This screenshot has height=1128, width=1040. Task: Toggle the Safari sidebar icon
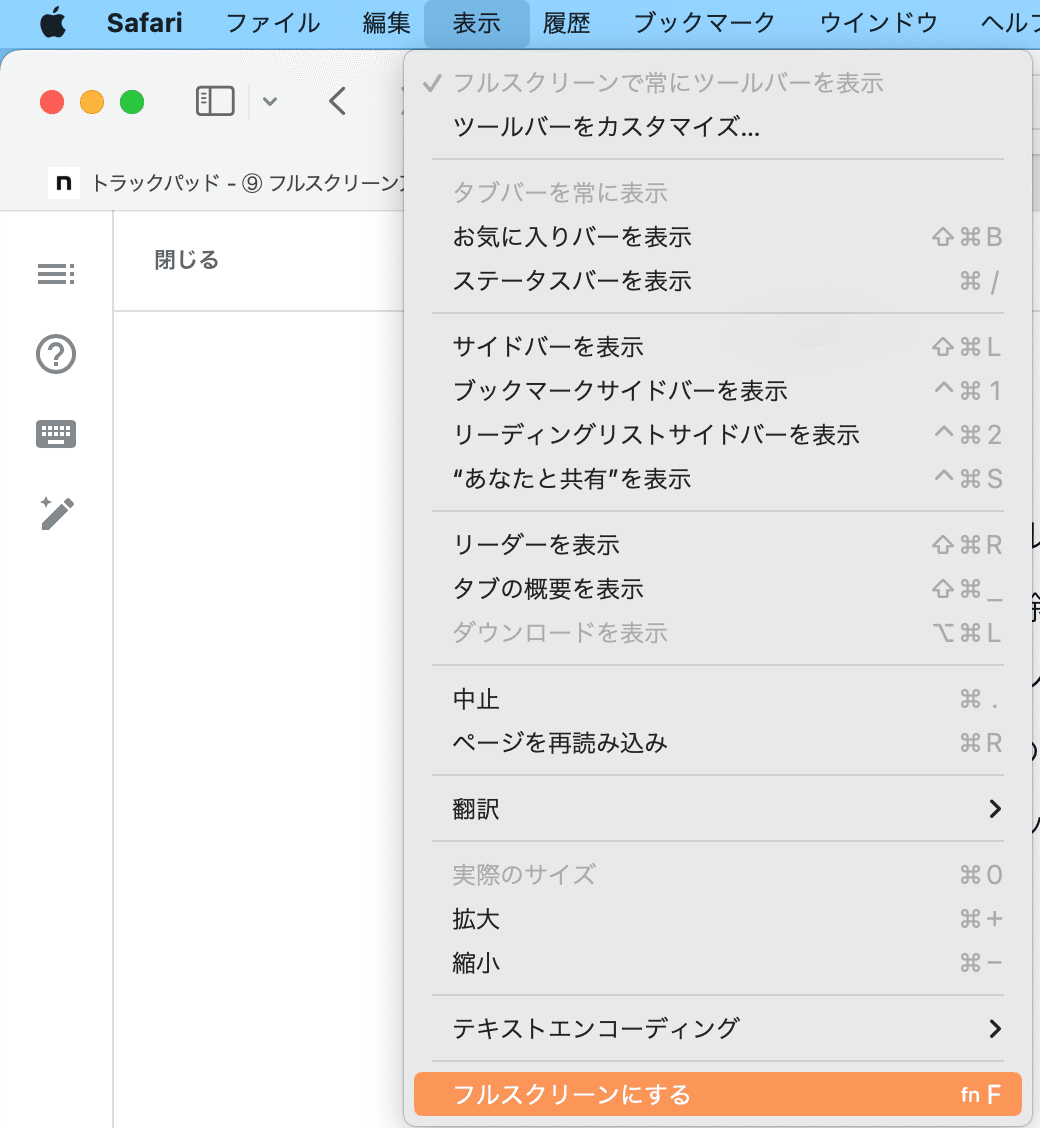tap(215, 101)
